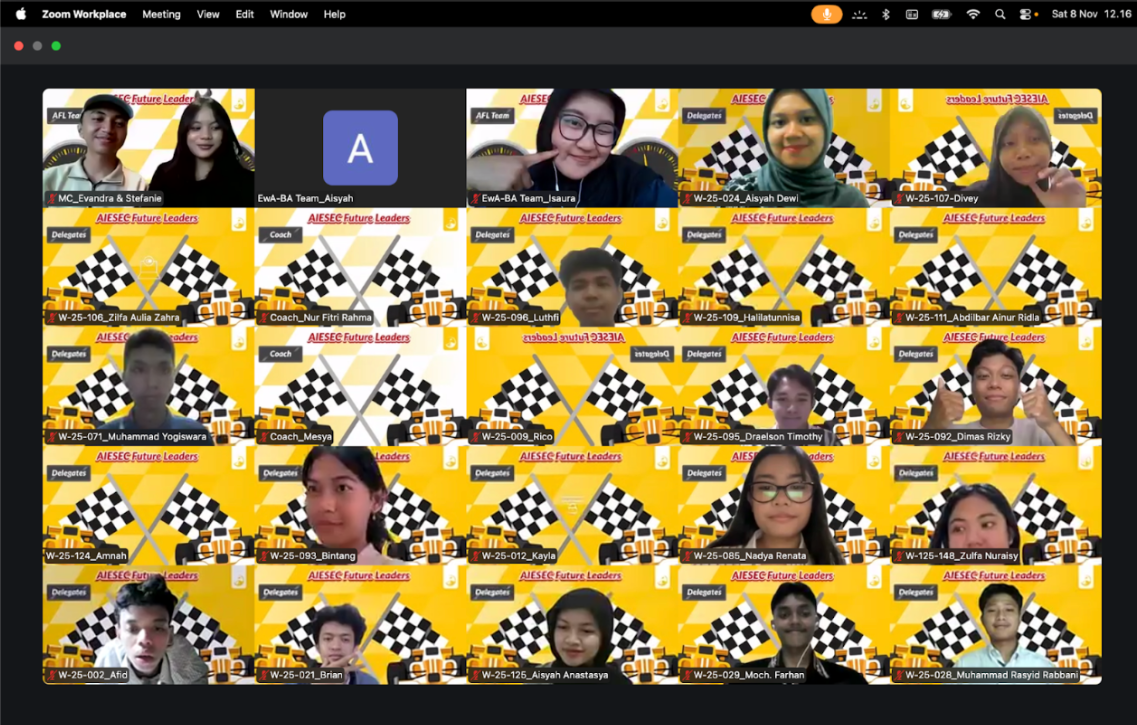
Task: Click the avatar 'A' of EwA-BA Team_Aisyah
Action: tap(360, 148)
